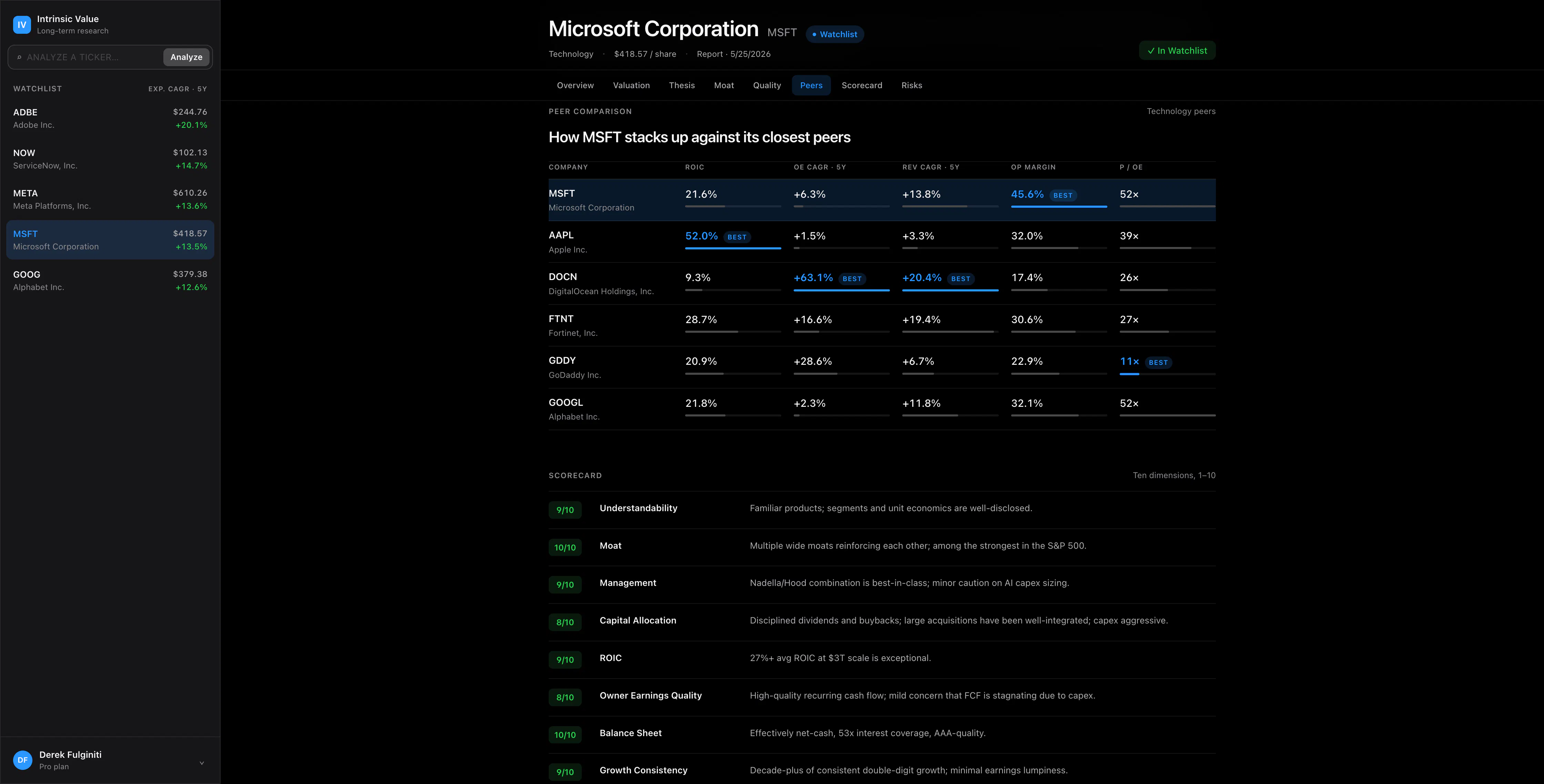Open the Risks tab
1544x784 pixels.
[912, 86]
